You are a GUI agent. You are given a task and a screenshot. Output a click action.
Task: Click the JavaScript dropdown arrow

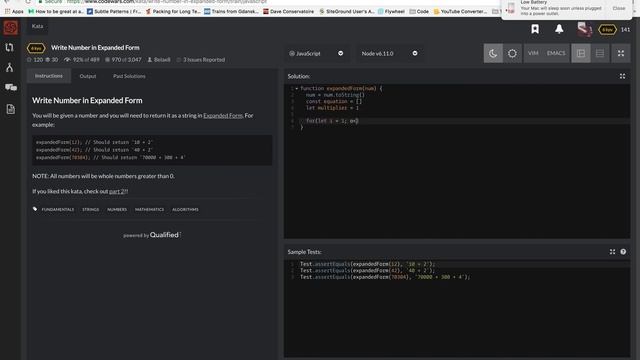coord(340,53)
